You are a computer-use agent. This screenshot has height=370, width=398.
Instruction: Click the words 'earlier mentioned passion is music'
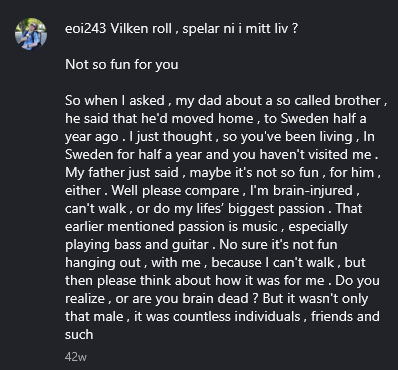coord(171,227)
